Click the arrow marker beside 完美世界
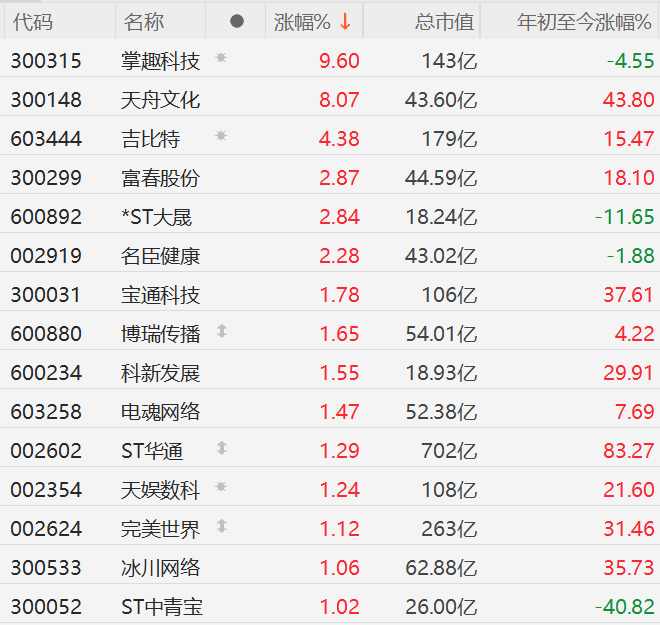This screenshot has height=625, width=660. [222, 526]
